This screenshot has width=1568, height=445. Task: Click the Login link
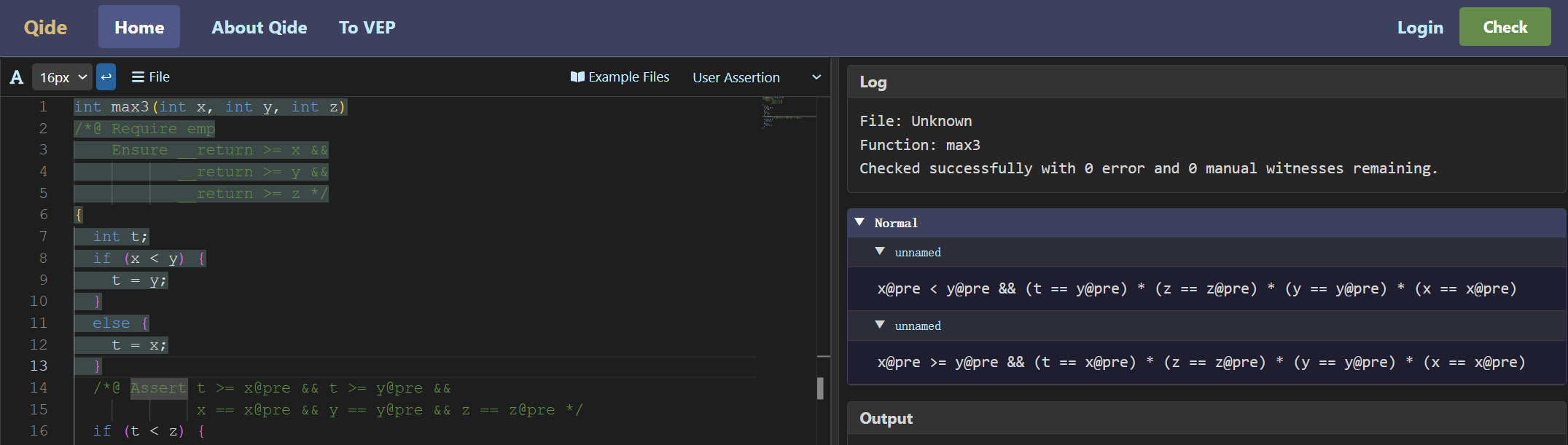1420,27
